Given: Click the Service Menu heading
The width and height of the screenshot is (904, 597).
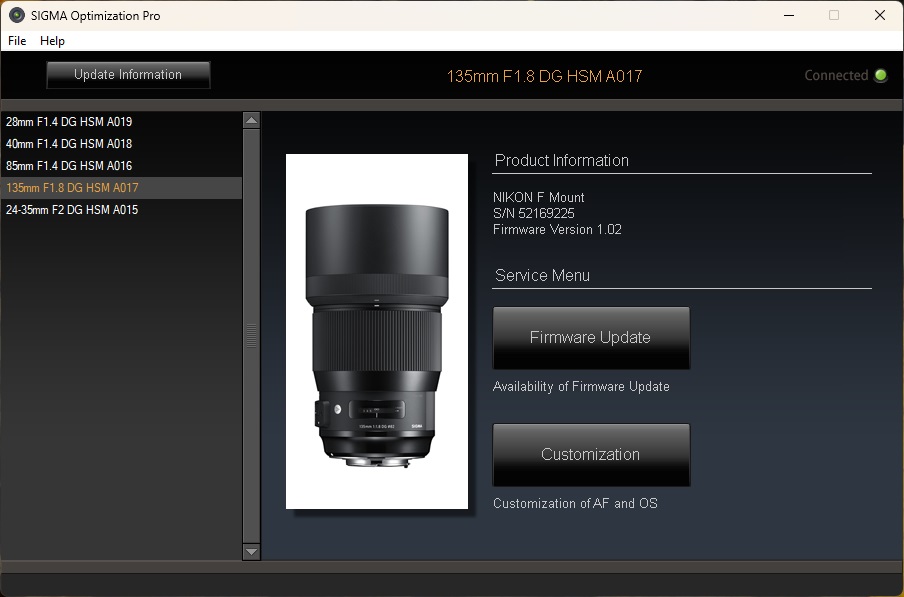Looking at the screenshot, I should pyautogui.click(x=543, y=275).
